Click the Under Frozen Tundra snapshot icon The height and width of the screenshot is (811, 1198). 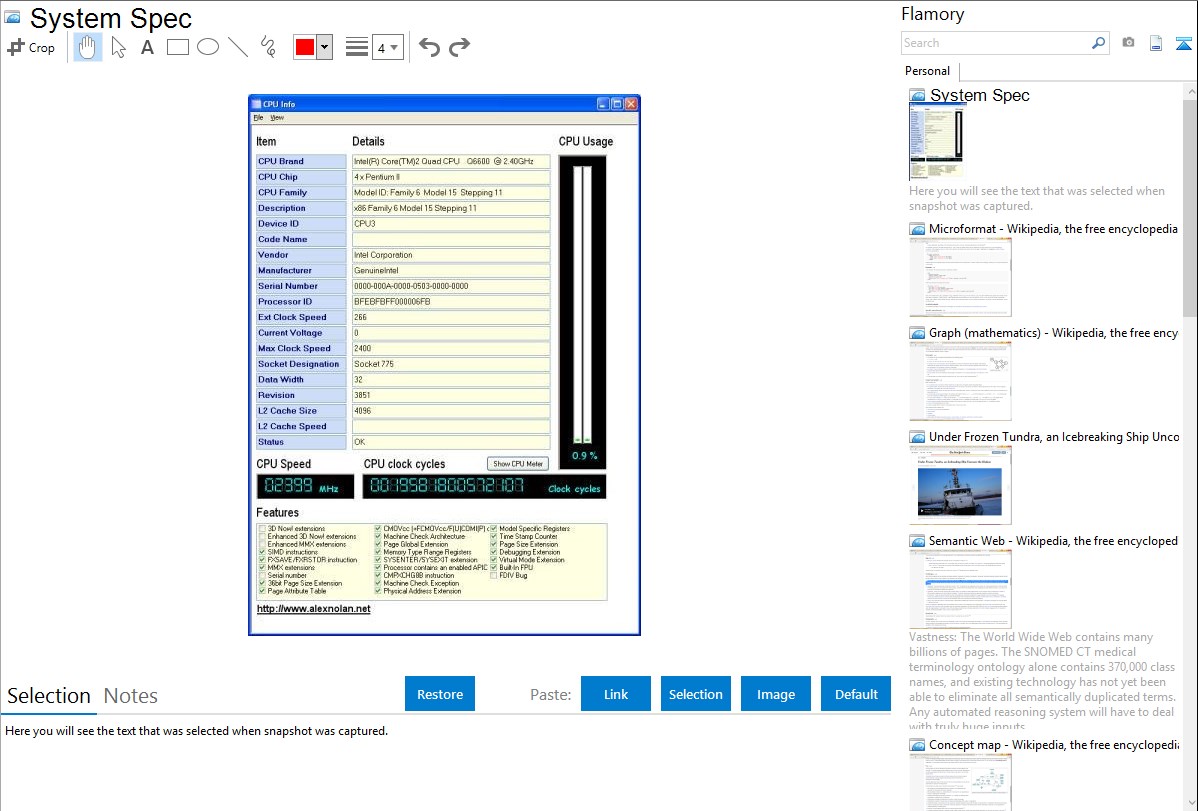[917, 437]
